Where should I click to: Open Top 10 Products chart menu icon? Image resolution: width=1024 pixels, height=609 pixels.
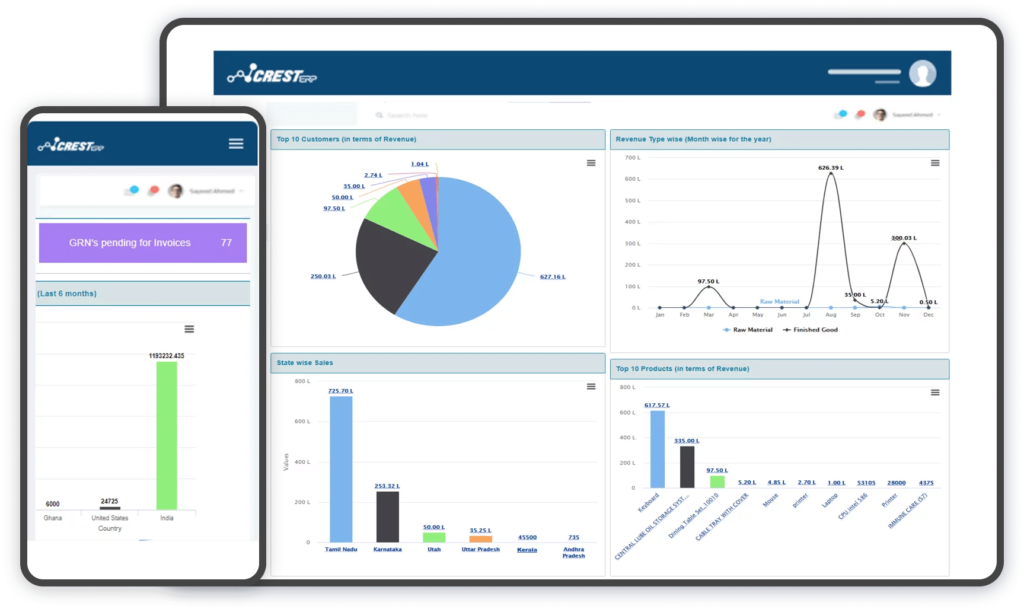coord(935,393)
